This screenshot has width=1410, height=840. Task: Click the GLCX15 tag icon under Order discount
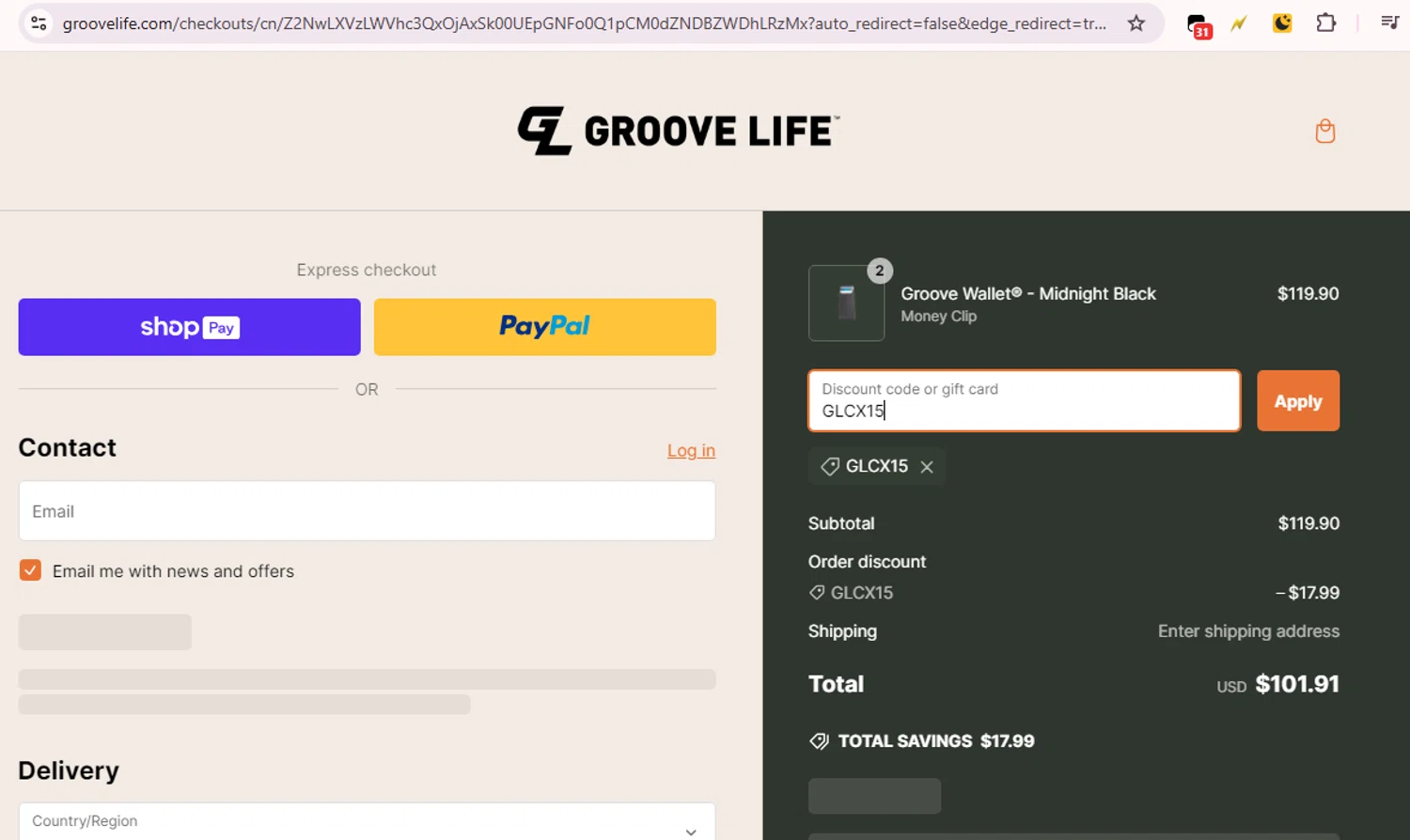click(x=817, y=593)
